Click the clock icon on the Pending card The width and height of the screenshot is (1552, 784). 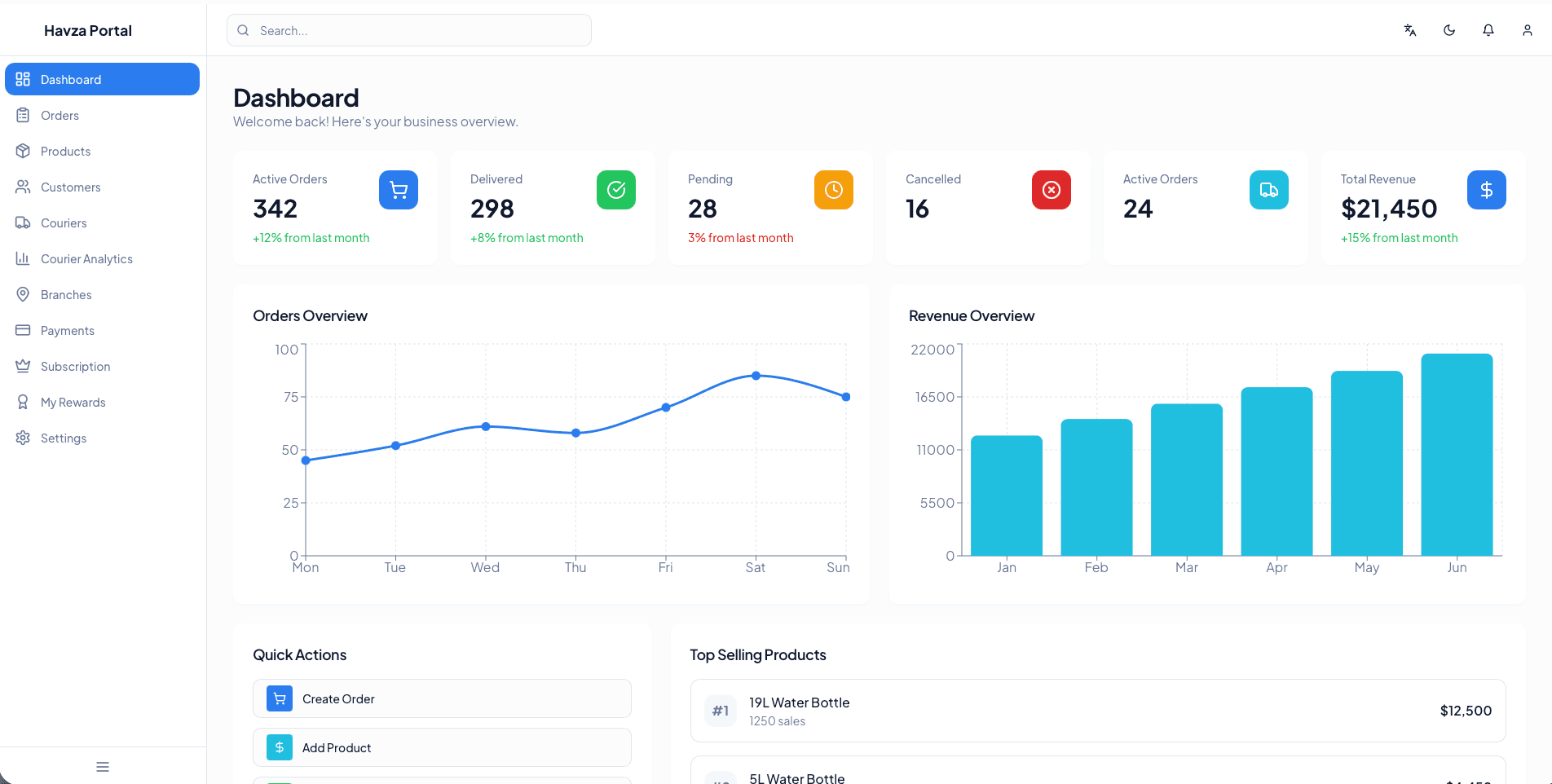click(x=833, y=190)
